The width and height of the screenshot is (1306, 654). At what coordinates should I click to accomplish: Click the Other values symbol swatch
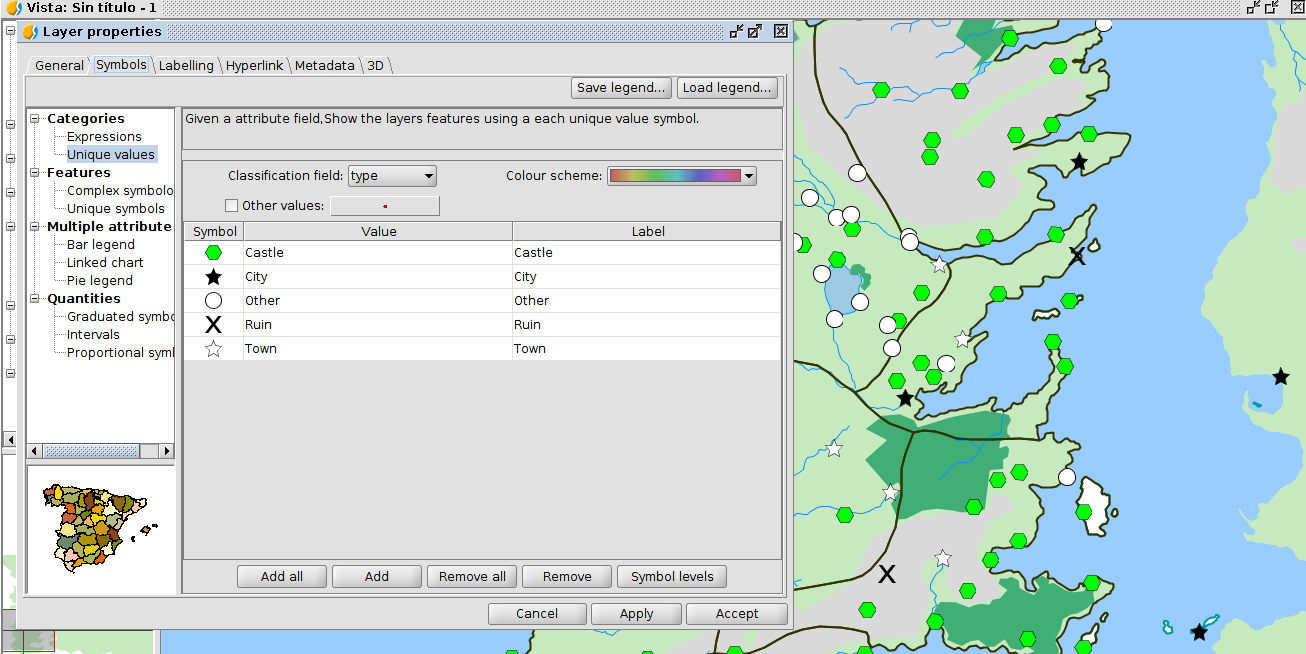tap(385, 206)
